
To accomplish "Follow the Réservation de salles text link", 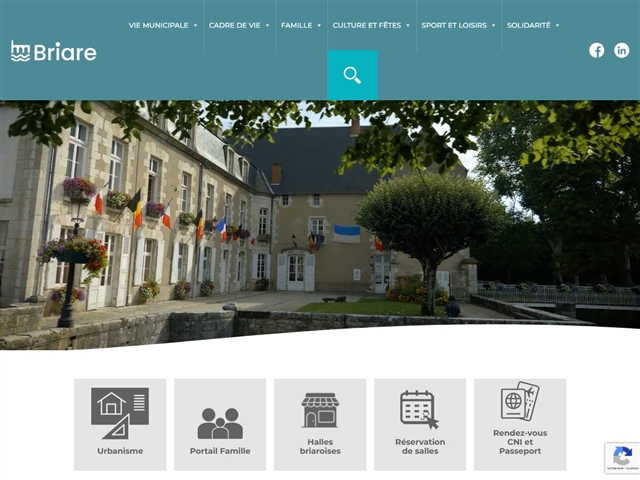I will [420, 447].
